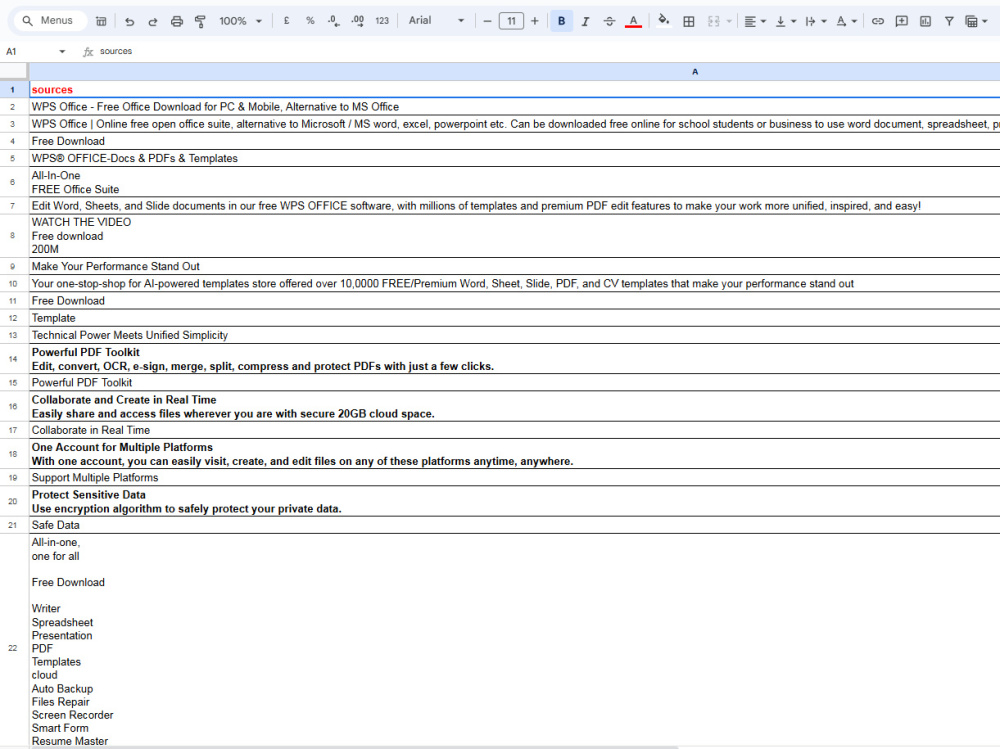Format as percent
This screenshot has height=749, width=1000.
310,21
